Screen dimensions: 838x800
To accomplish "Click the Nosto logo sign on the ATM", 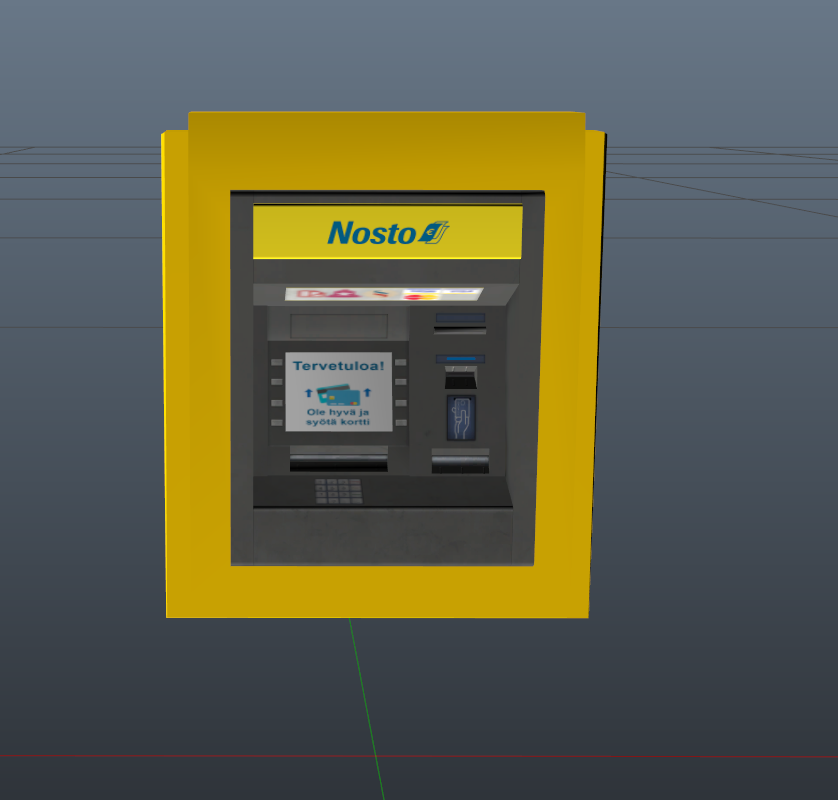I will tap(387, 232).
